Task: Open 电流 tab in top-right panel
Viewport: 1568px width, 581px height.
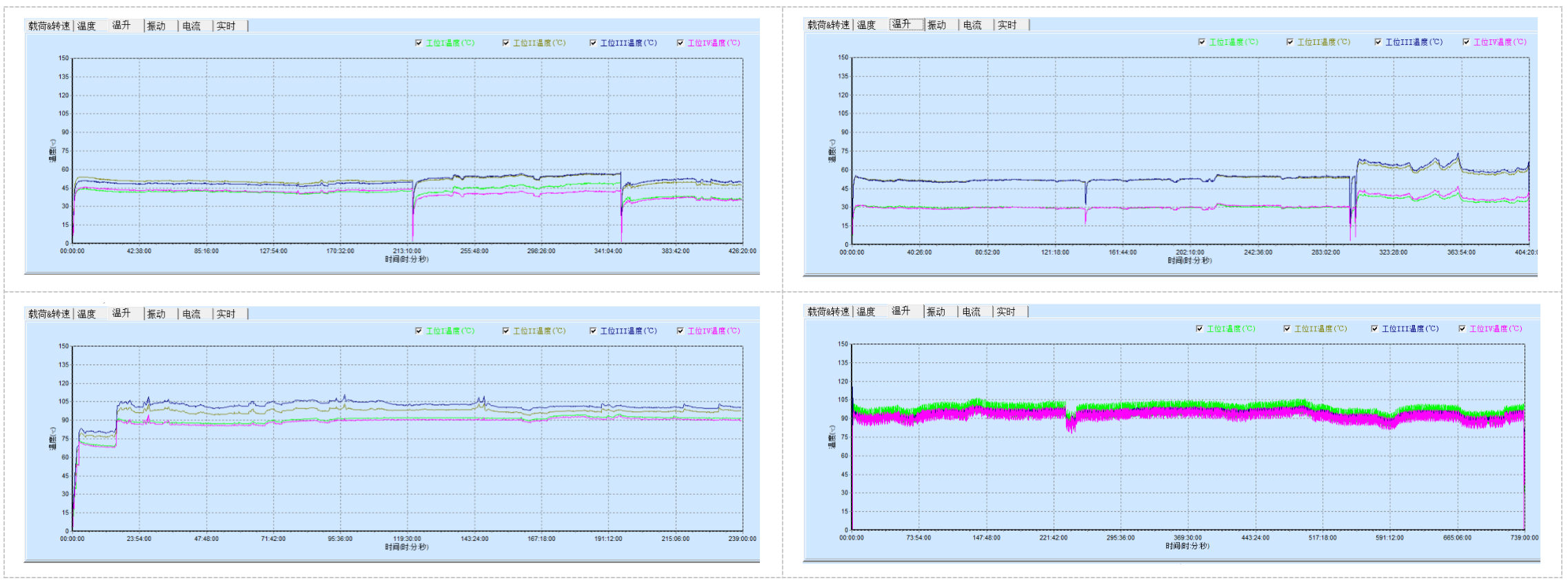Action: [x=972, y=26]
